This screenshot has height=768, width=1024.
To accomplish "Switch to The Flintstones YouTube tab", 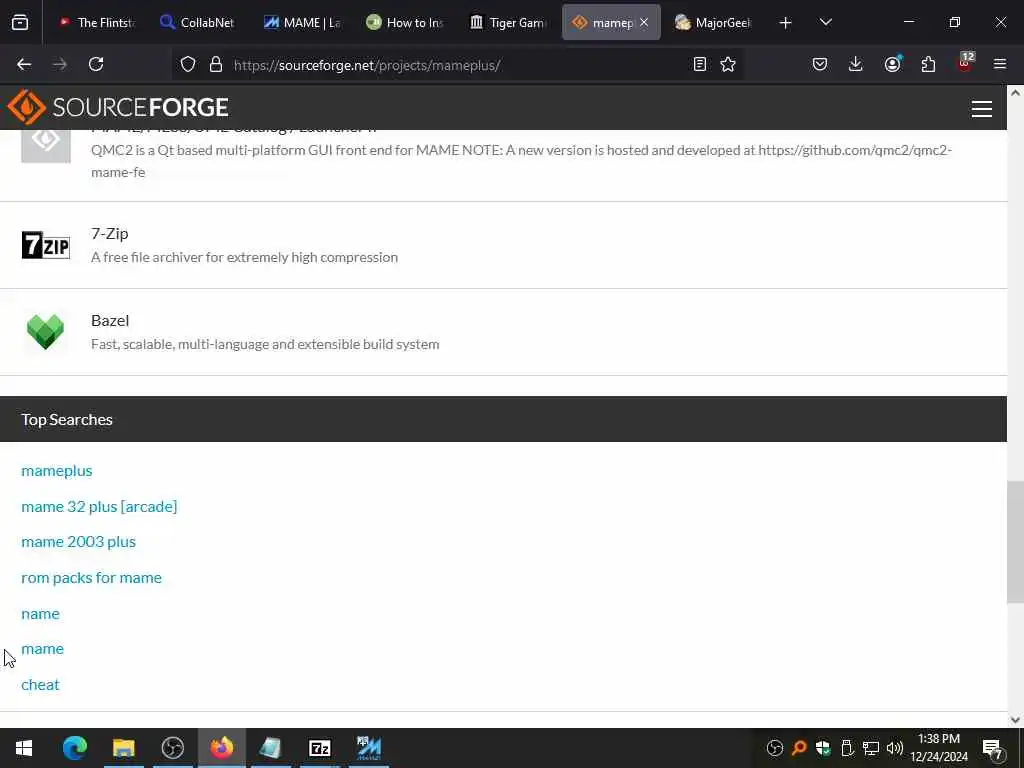I will (96, 23).
